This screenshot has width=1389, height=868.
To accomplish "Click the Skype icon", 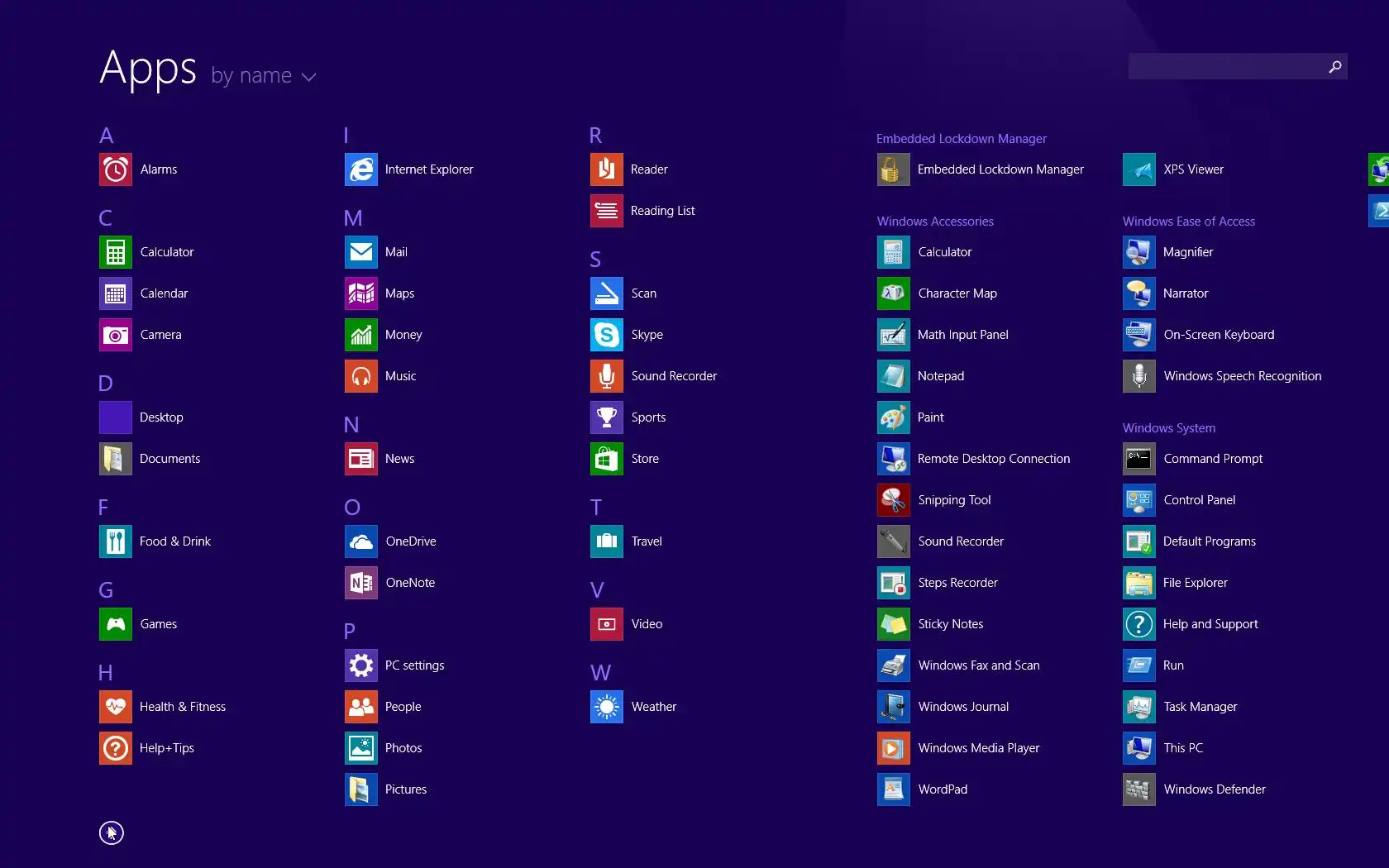I will pos(607,335).
